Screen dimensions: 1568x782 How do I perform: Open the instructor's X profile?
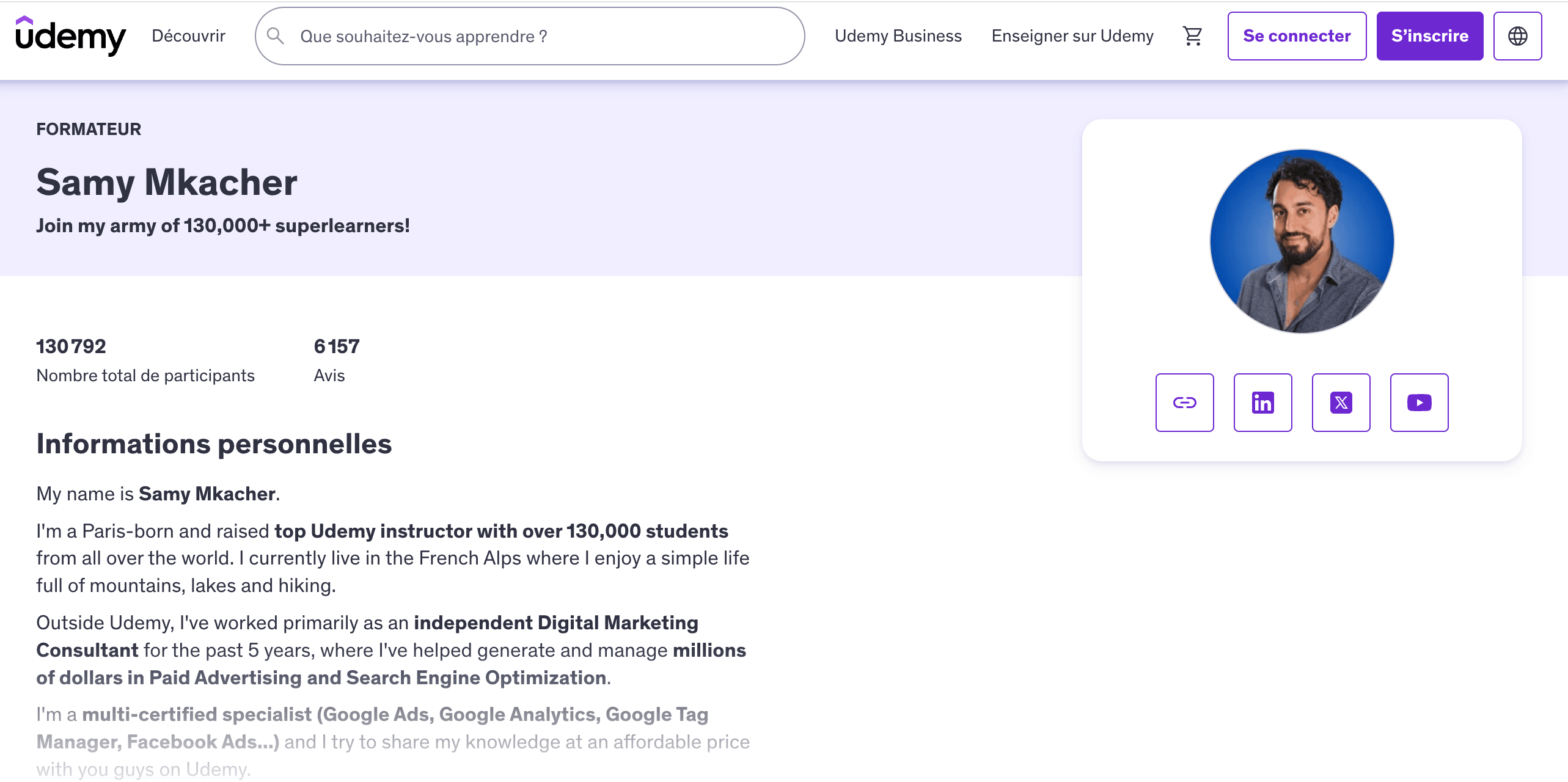1341,403
